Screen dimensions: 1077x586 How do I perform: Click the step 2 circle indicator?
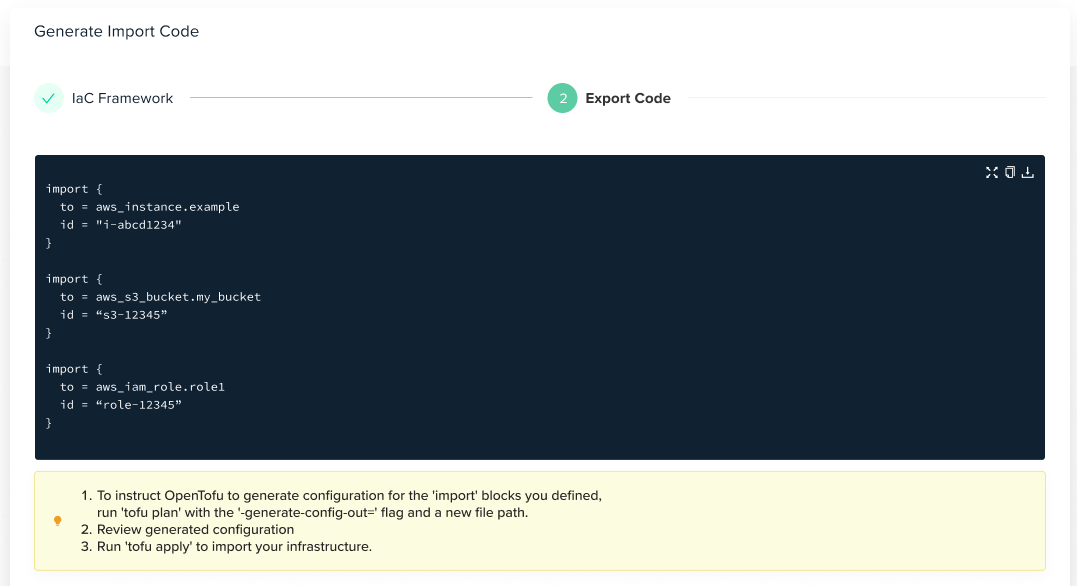pyautogui.click(x=562, y=98)
